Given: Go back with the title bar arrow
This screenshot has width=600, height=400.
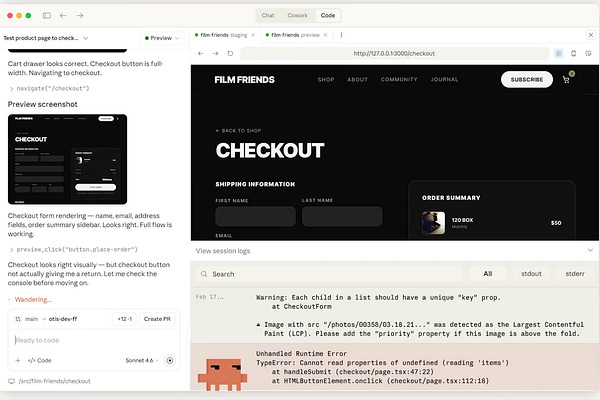Looking at the screenshot, I should pyautogui.click(x=63, y=15).
